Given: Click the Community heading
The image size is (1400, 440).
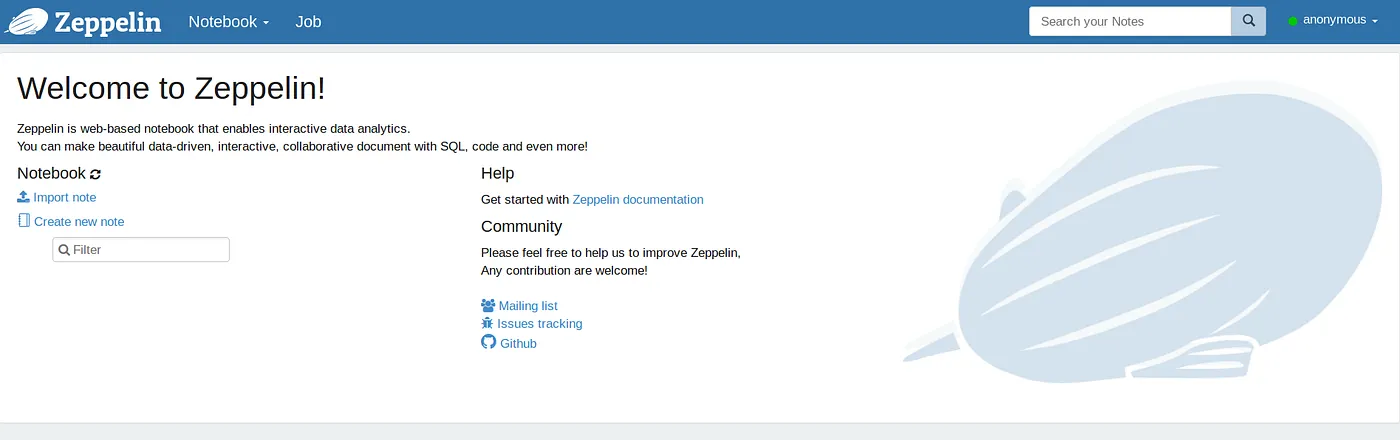Looking at the screenshot, I should pyautogui.click(x=521, y=226).
